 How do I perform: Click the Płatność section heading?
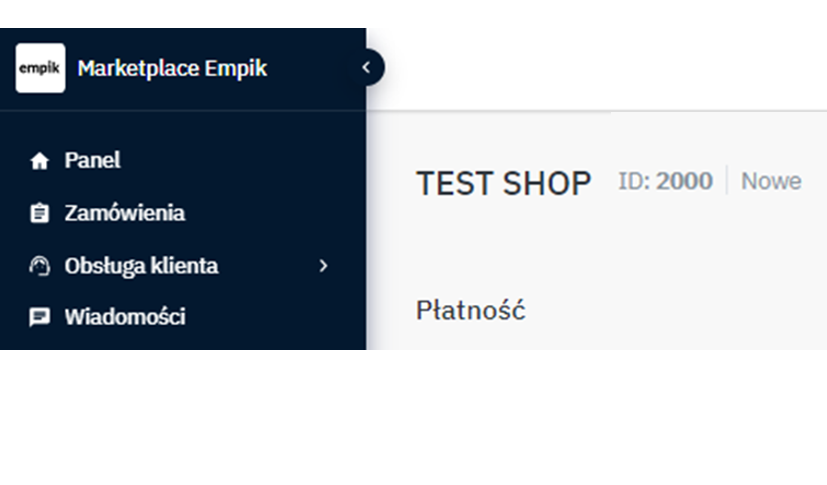pyautogui.click(x=470, y=310)
